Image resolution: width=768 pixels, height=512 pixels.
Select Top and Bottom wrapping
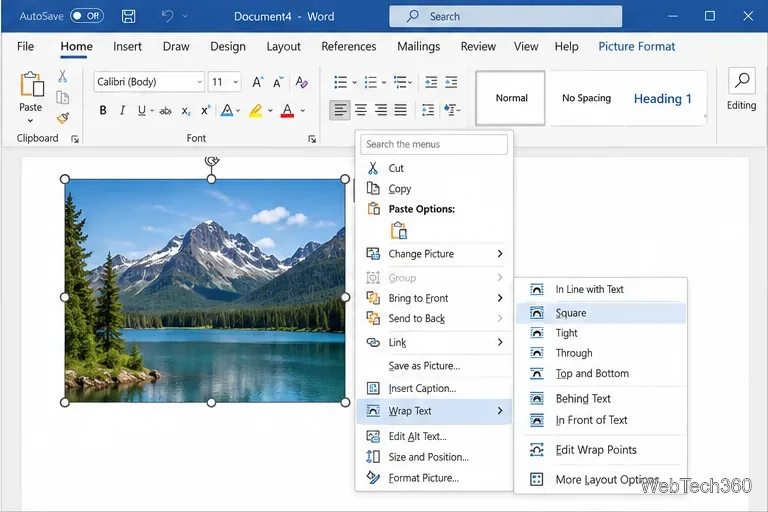click(x=601, y=374)
